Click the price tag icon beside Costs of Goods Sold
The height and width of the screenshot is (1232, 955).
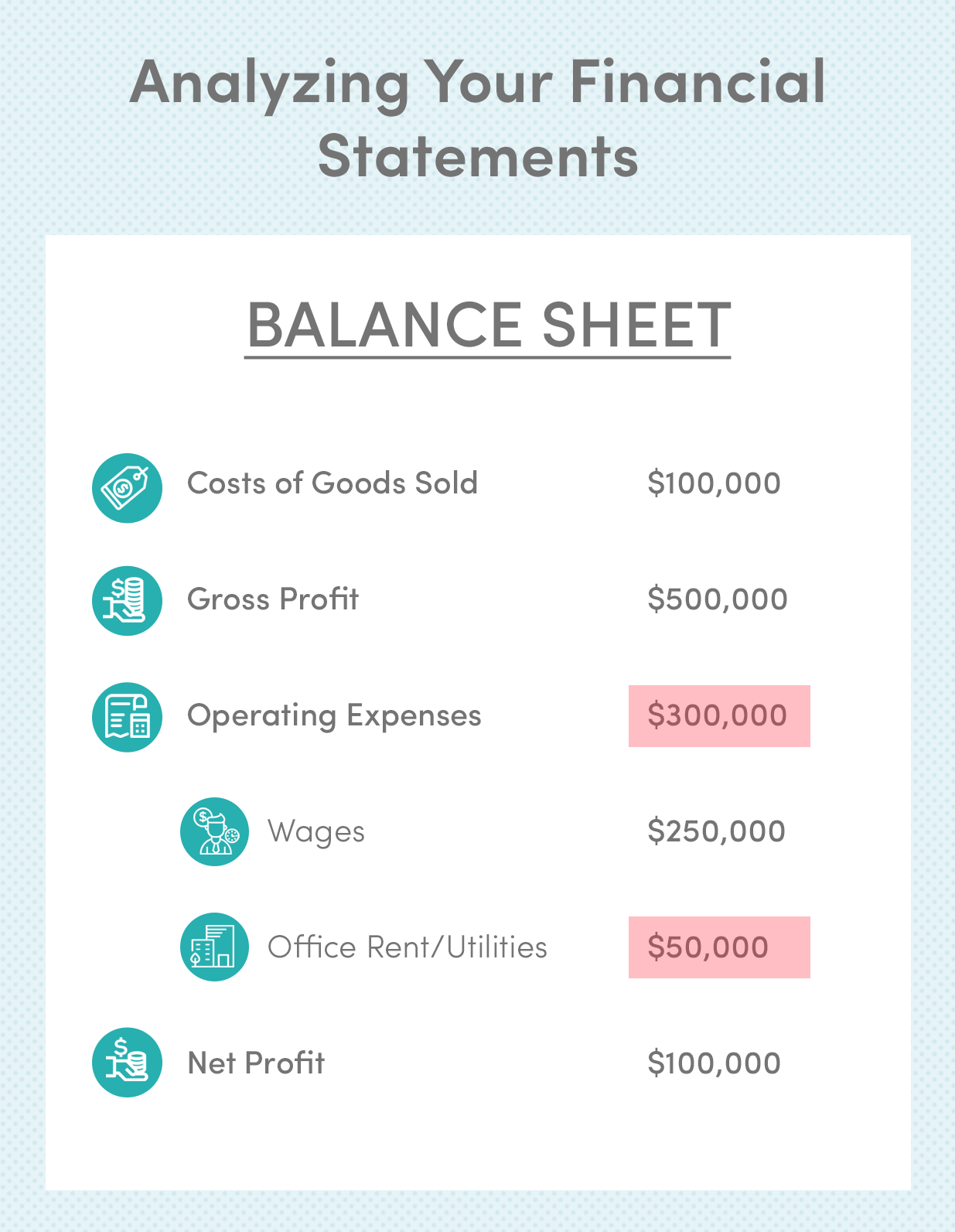coord(127,488)
